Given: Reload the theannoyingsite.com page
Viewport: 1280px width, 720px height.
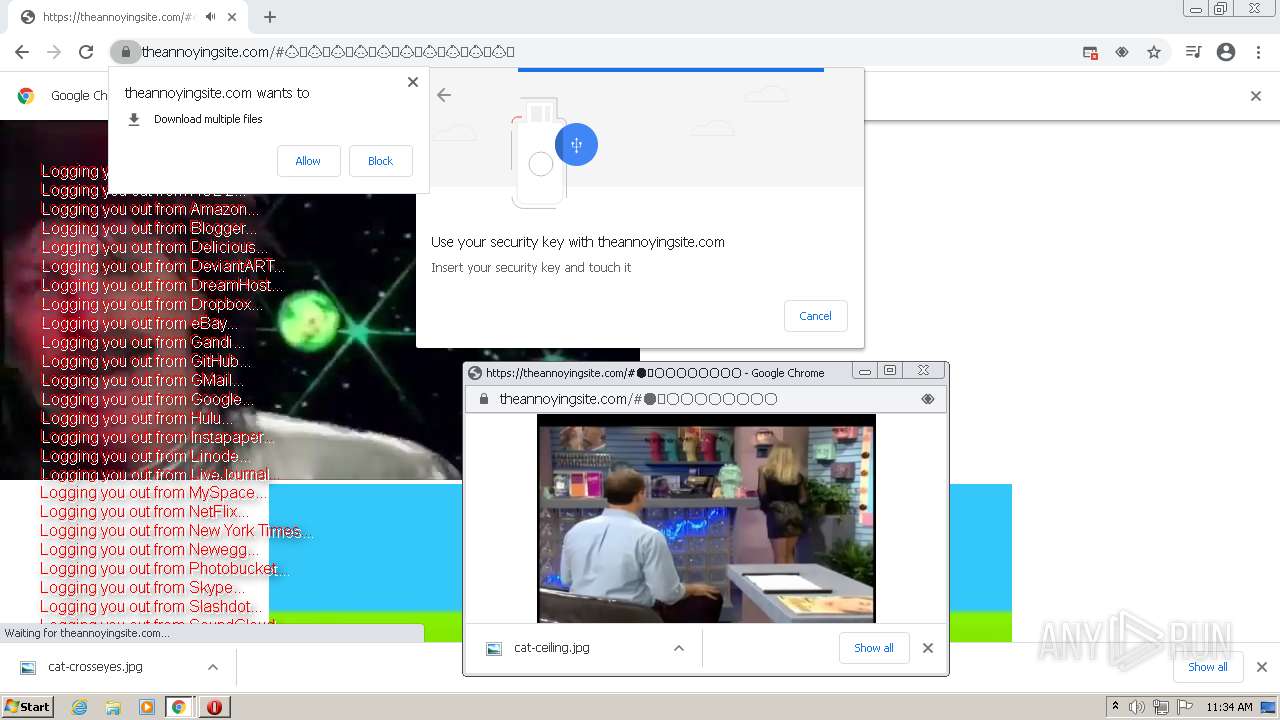Looking at the screenshot, I should 86,52.
